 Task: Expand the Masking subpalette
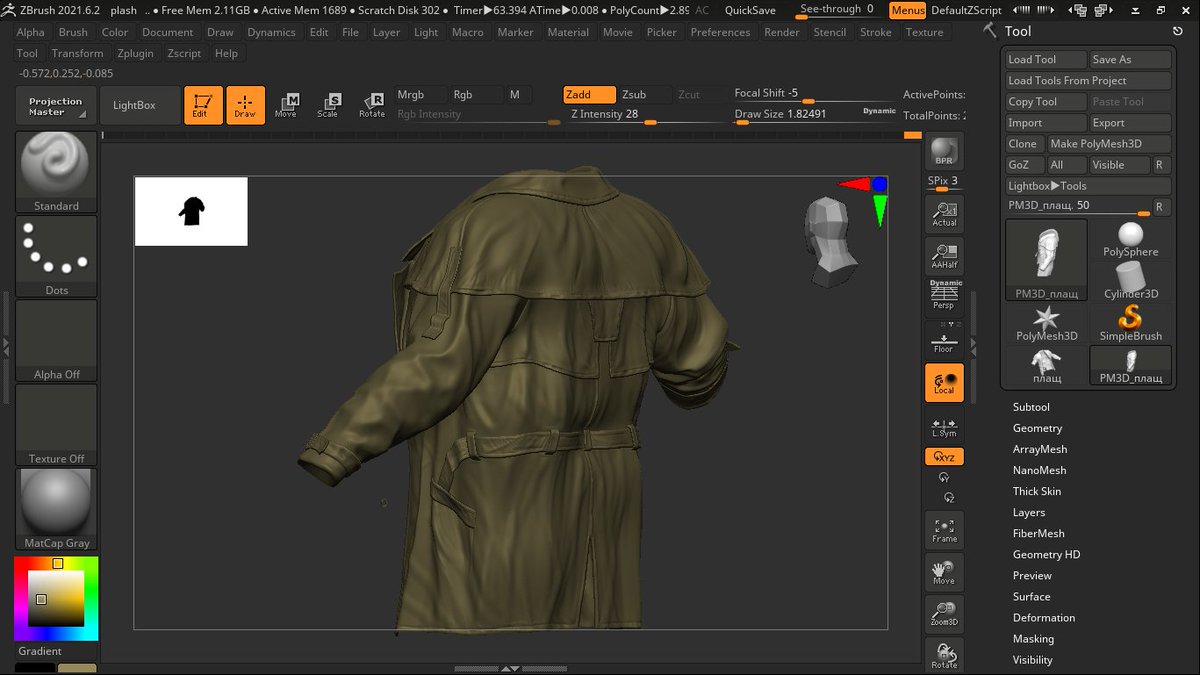[1034, 638]
